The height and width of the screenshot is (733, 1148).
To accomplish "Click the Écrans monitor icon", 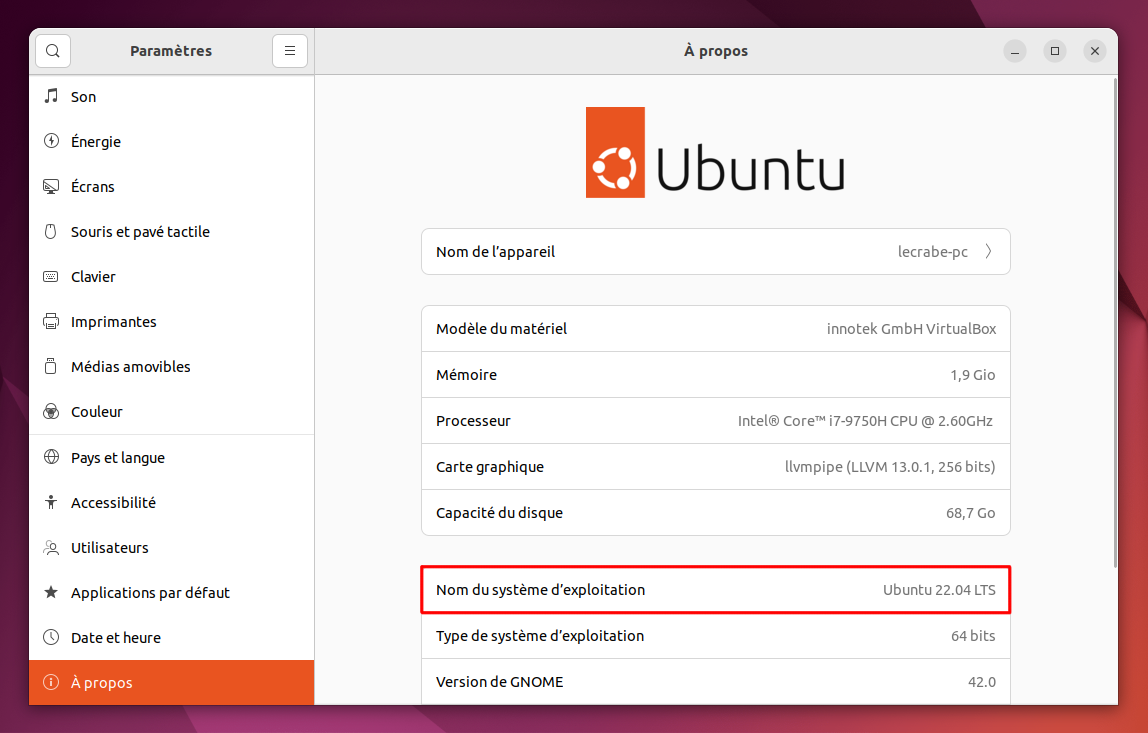I will tap(51, 186).
